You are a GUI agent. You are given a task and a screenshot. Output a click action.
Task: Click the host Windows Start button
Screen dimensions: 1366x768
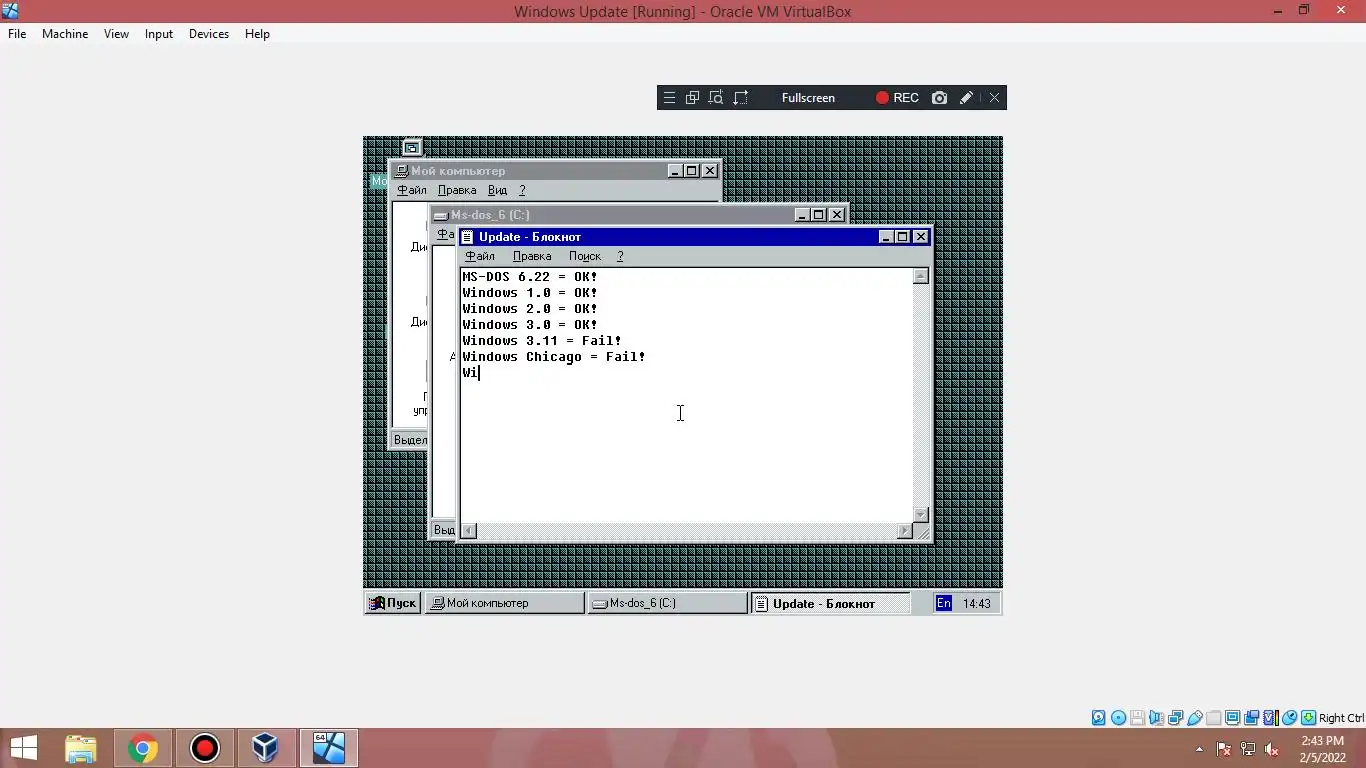[24, 748]
